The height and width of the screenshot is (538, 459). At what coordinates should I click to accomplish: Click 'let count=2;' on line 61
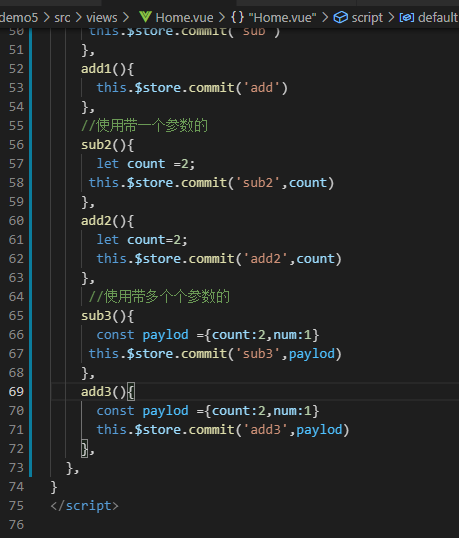click(142, 240)
